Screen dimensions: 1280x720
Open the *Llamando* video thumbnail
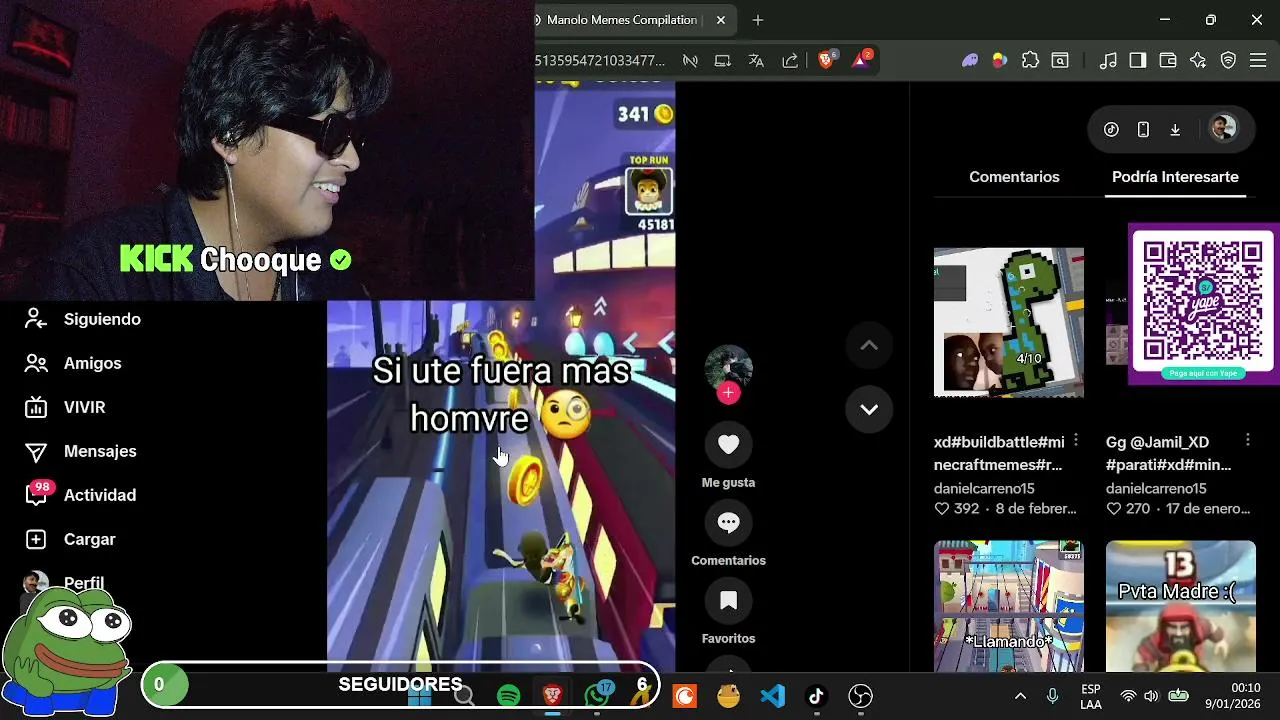1008,606
